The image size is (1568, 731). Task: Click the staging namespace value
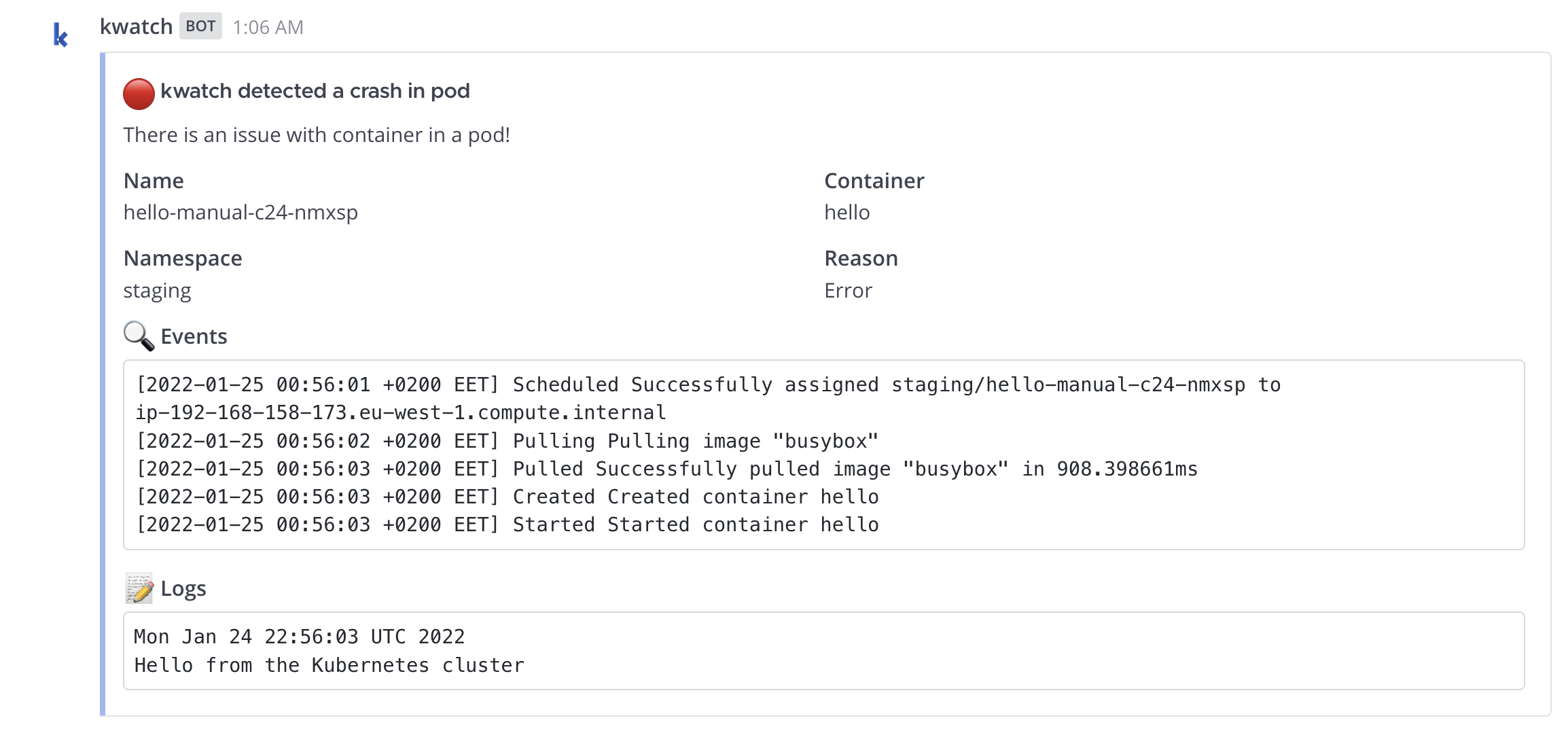point(157,291)
